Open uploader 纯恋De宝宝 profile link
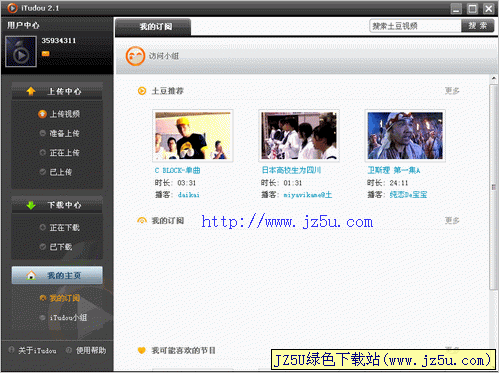499x373 pixels. [408, 195]
